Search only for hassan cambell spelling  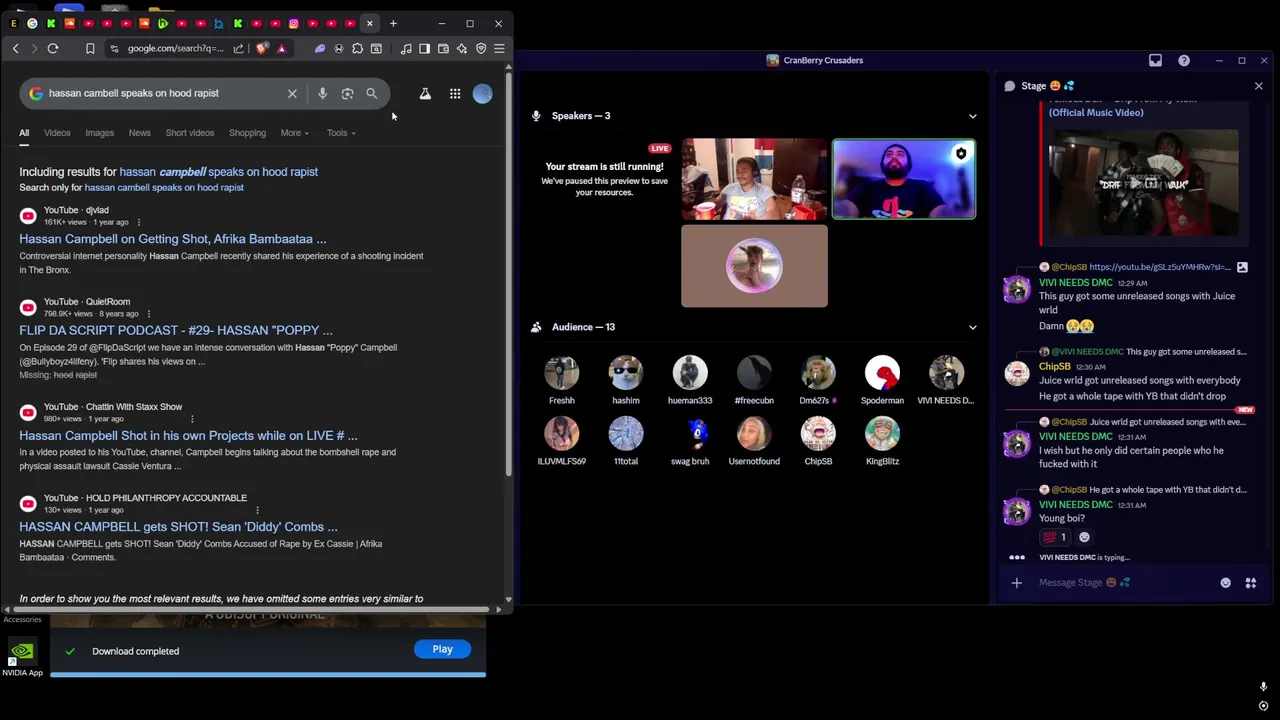[x=164, y=187]
